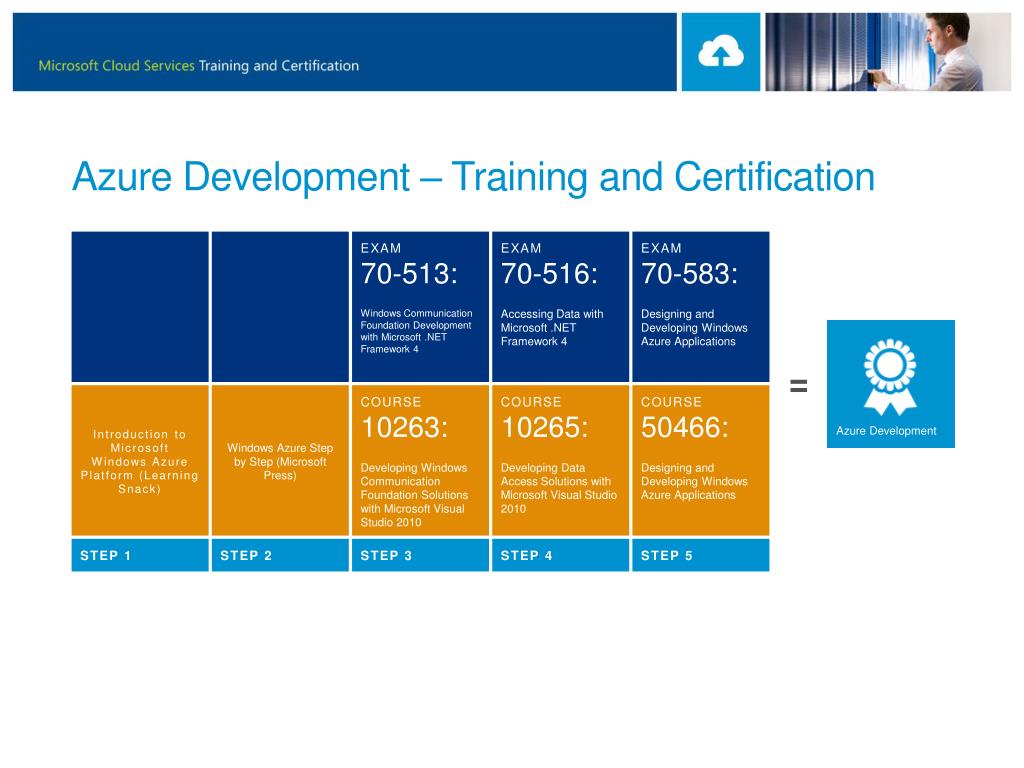Click exam description 'Designing and Developing Windows Azure Applications'
This screenshot has width=1024, height=768.
pos(694,328)
